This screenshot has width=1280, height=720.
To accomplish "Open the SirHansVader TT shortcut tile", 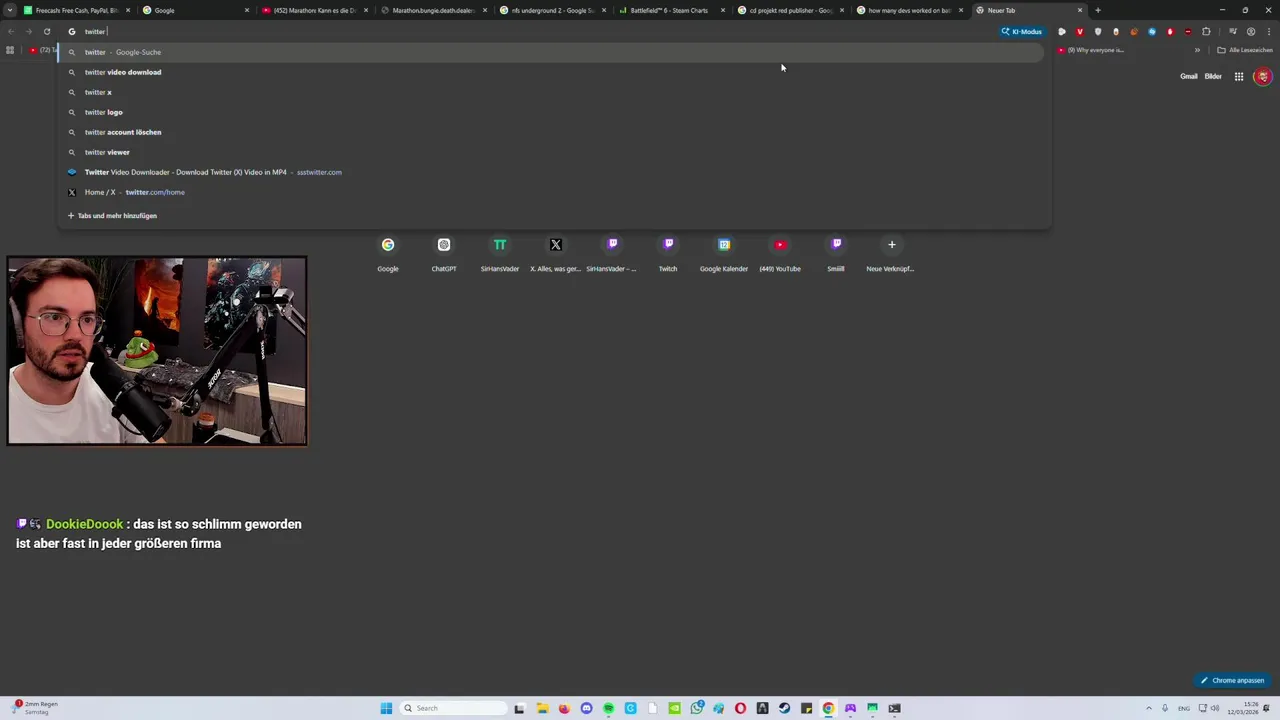I will (500, 253).
